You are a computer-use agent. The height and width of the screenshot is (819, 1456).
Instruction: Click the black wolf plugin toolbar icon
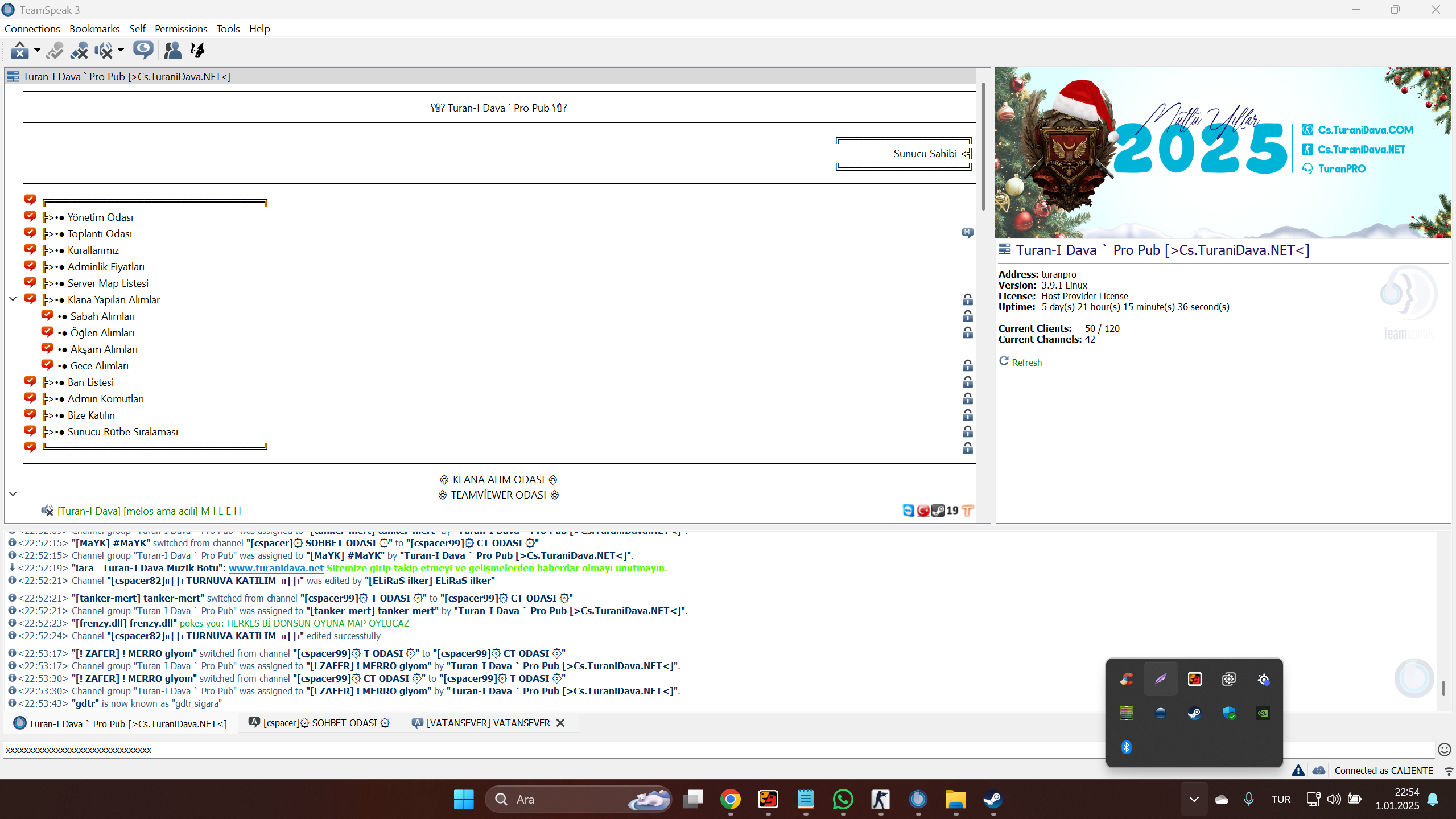coord(197,51)
